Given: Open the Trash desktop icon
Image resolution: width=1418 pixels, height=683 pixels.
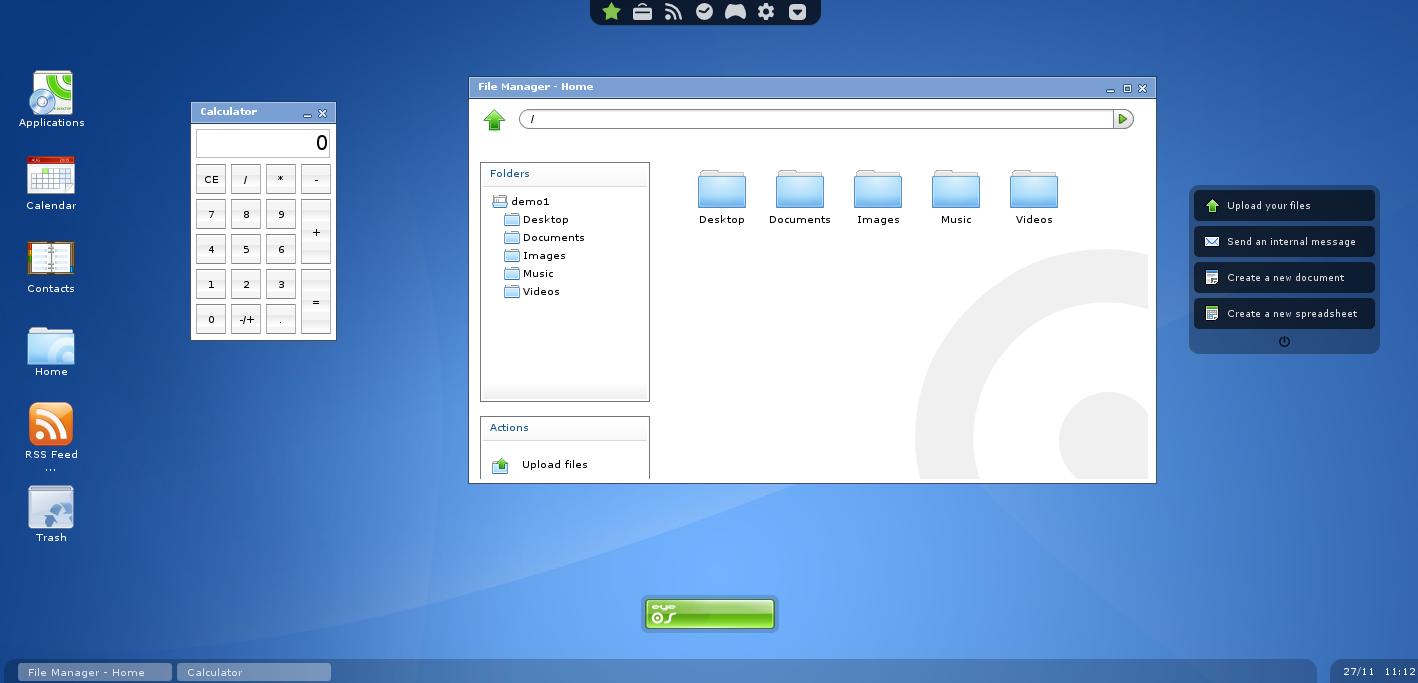Looking at the screenshot, I should (51, 508).
